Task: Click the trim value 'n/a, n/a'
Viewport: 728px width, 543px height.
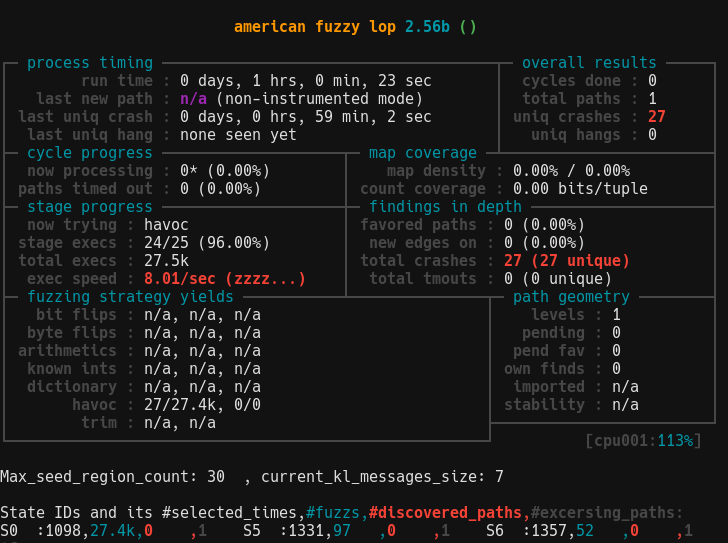Action: click(180, 423)
